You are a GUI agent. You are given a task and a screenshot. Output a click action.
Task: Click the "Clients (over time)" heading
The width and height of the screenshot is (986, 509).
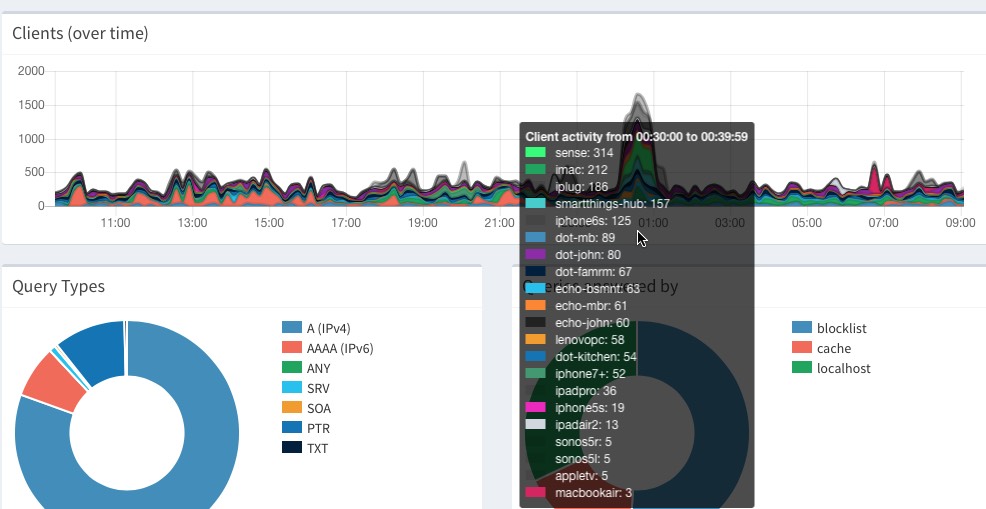pyautogui.click(x=80, y=33)
